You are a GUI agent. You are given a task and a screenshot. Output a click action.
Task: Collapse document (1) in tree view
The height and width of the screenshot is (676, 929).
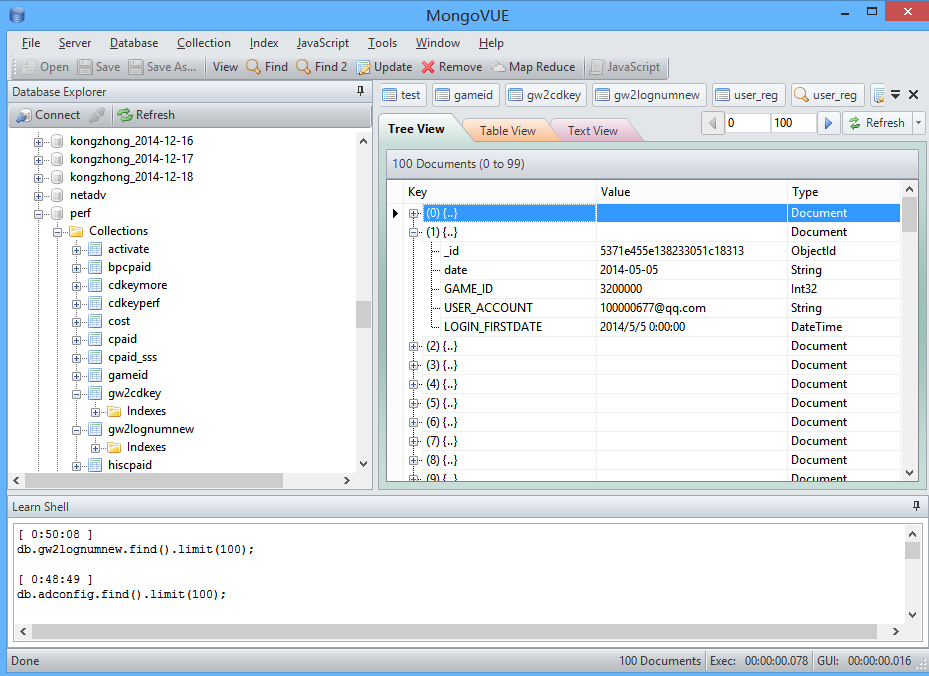414,233
